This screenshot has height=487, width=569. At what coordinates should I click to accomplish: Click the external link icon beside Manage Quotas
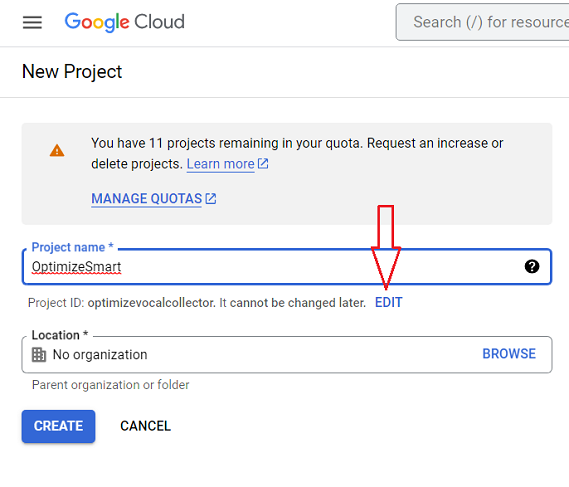pos(210,199)
